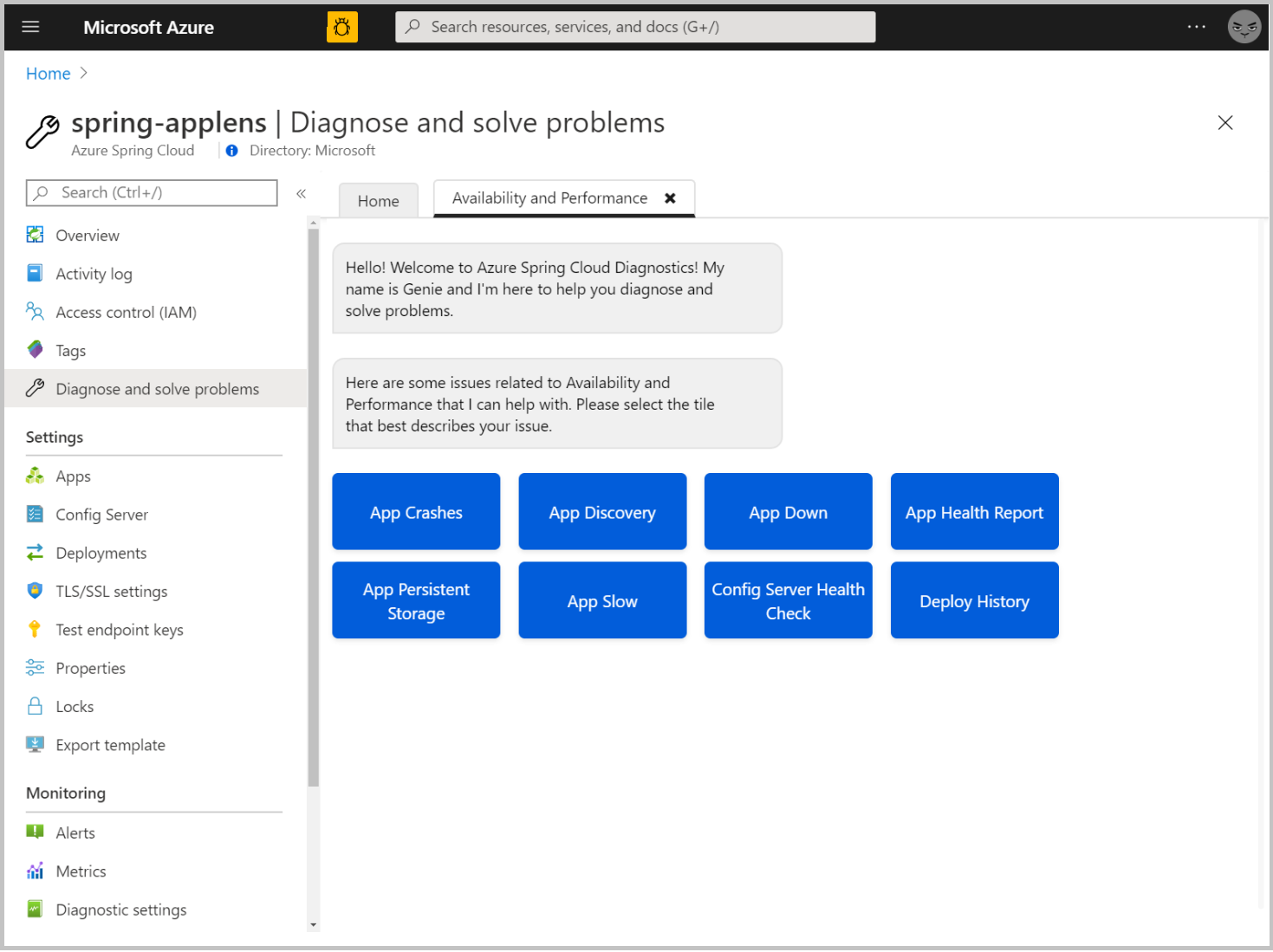Open the App Down tile

789,511
